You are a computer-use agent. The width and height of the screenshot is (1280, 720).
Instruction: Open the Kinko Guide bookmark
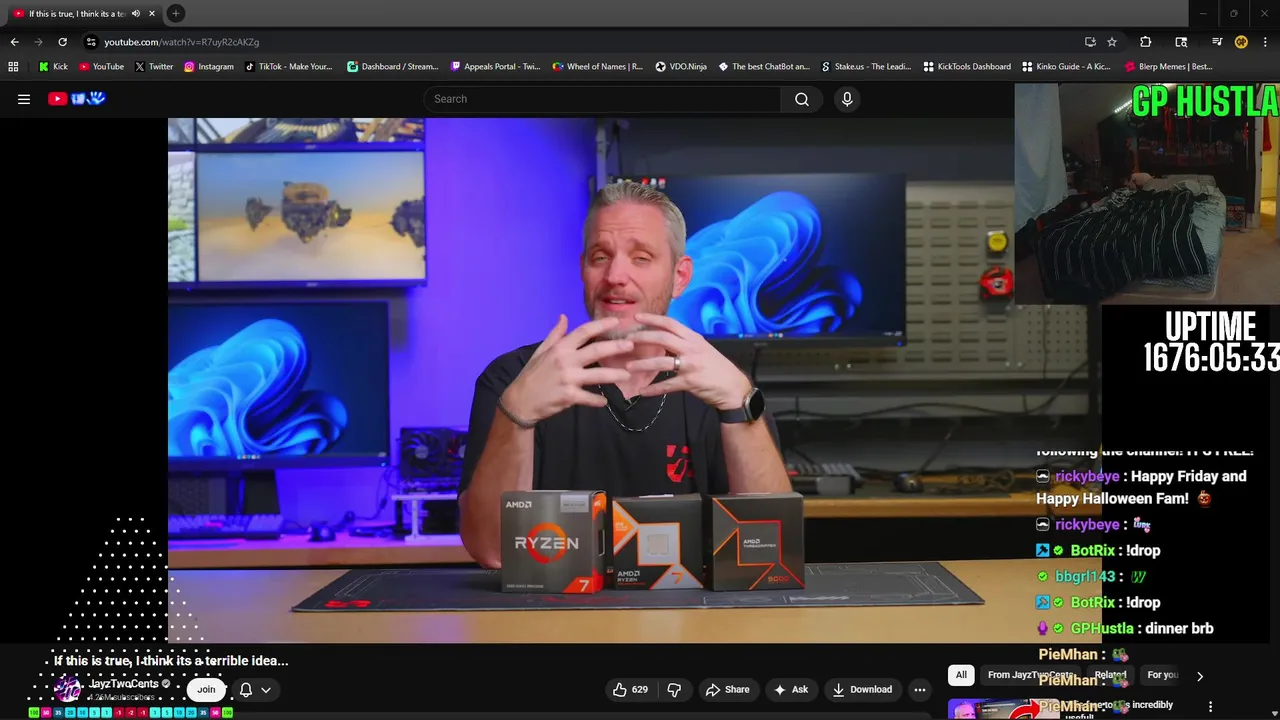click(1066, 67)
